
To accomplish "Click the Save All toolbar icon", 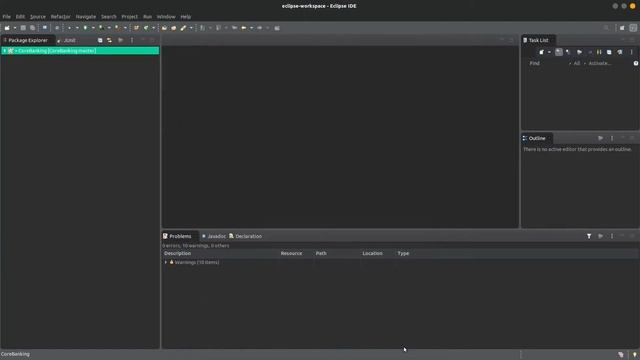I will (32, 28).
